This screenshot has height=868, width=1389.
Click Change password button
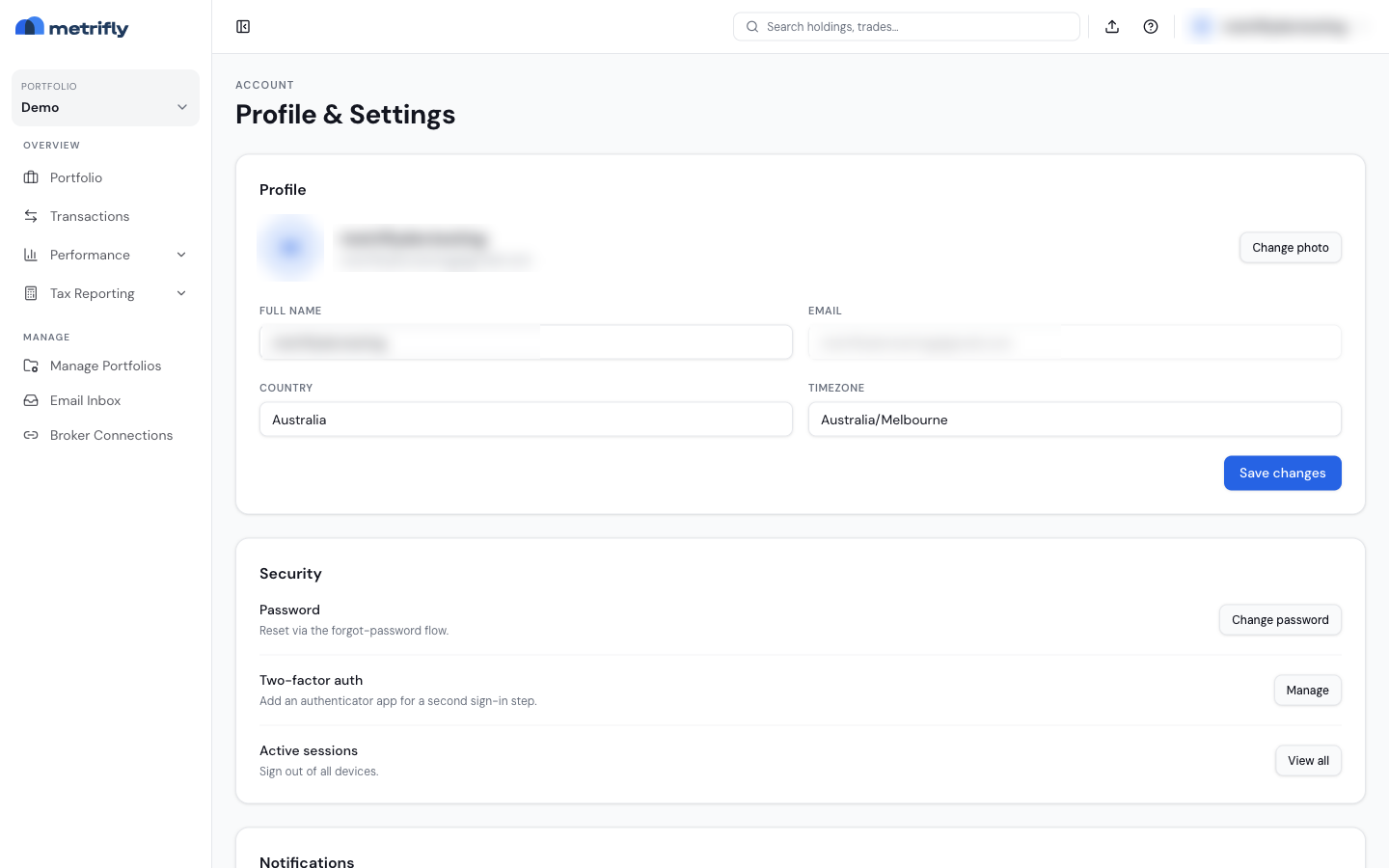click(1280, 620)
